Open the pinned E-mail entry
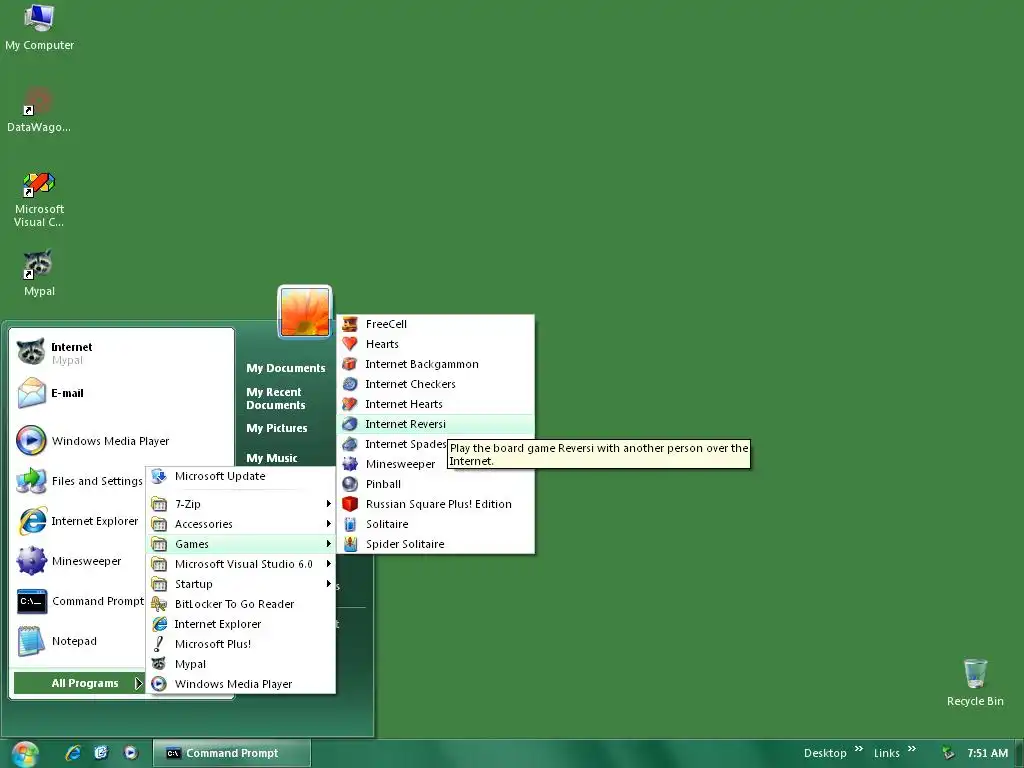 coord(122,393)
